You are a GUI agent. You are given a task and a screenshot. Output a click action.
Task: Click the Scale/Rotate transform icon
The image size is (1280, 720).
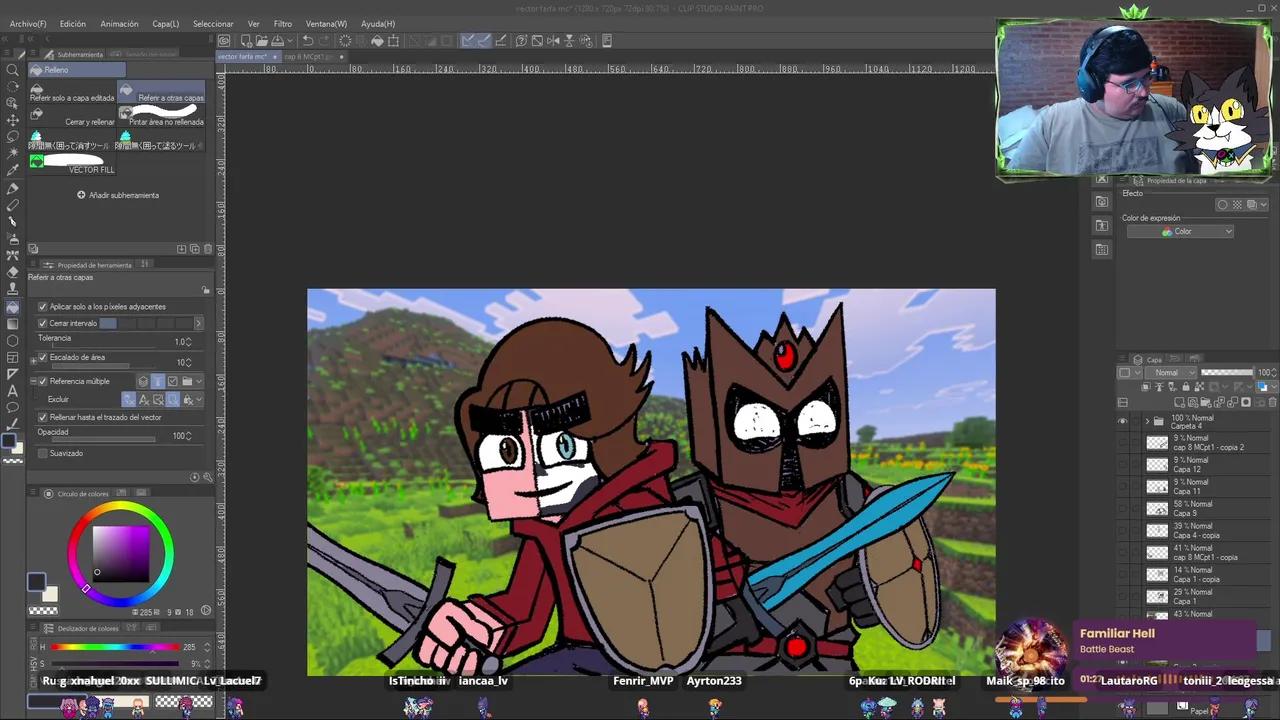pos(393,41)
